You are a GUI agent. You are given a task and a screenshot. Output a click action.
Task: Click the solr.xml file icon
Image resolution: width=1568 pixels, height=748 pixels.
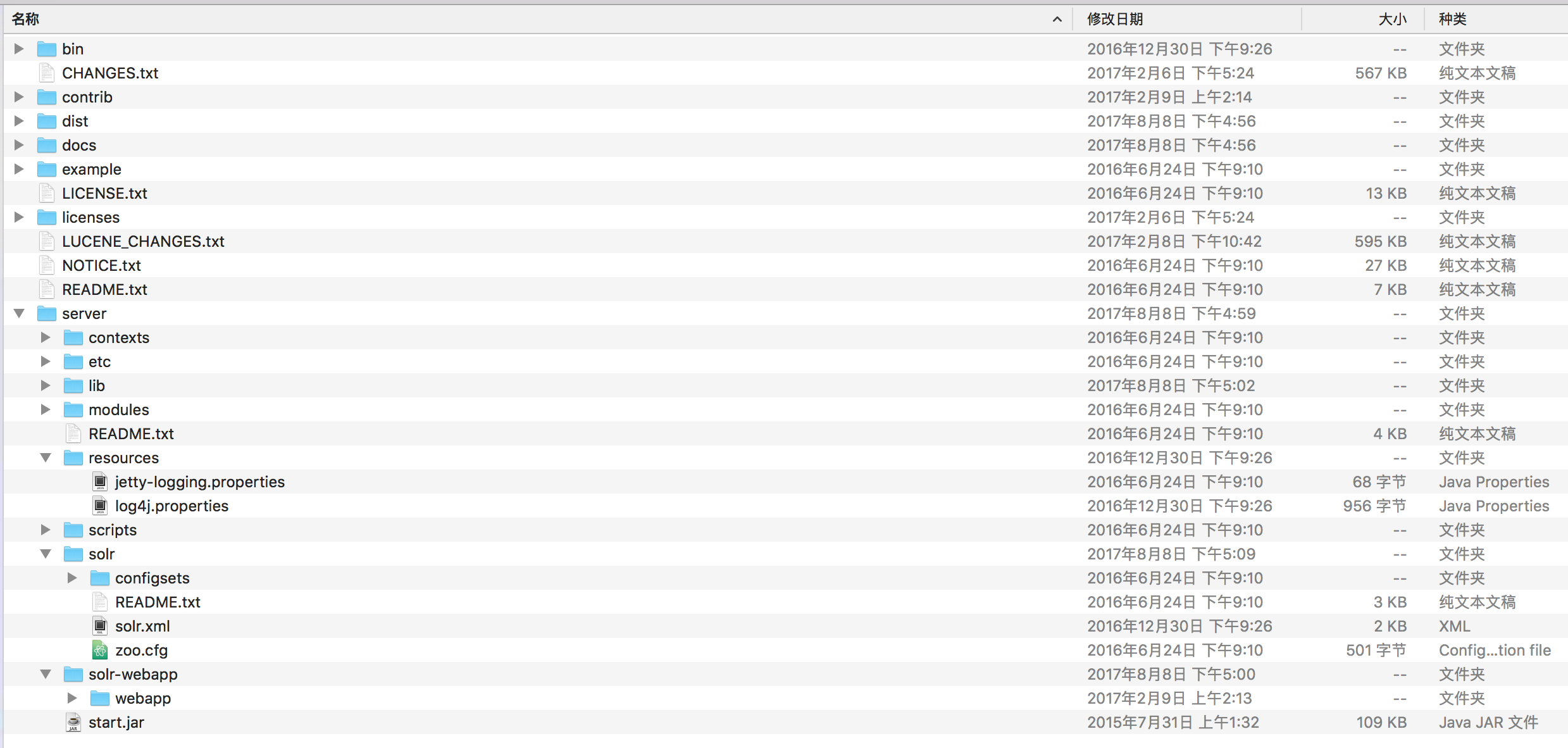click(x=100, y=626)
